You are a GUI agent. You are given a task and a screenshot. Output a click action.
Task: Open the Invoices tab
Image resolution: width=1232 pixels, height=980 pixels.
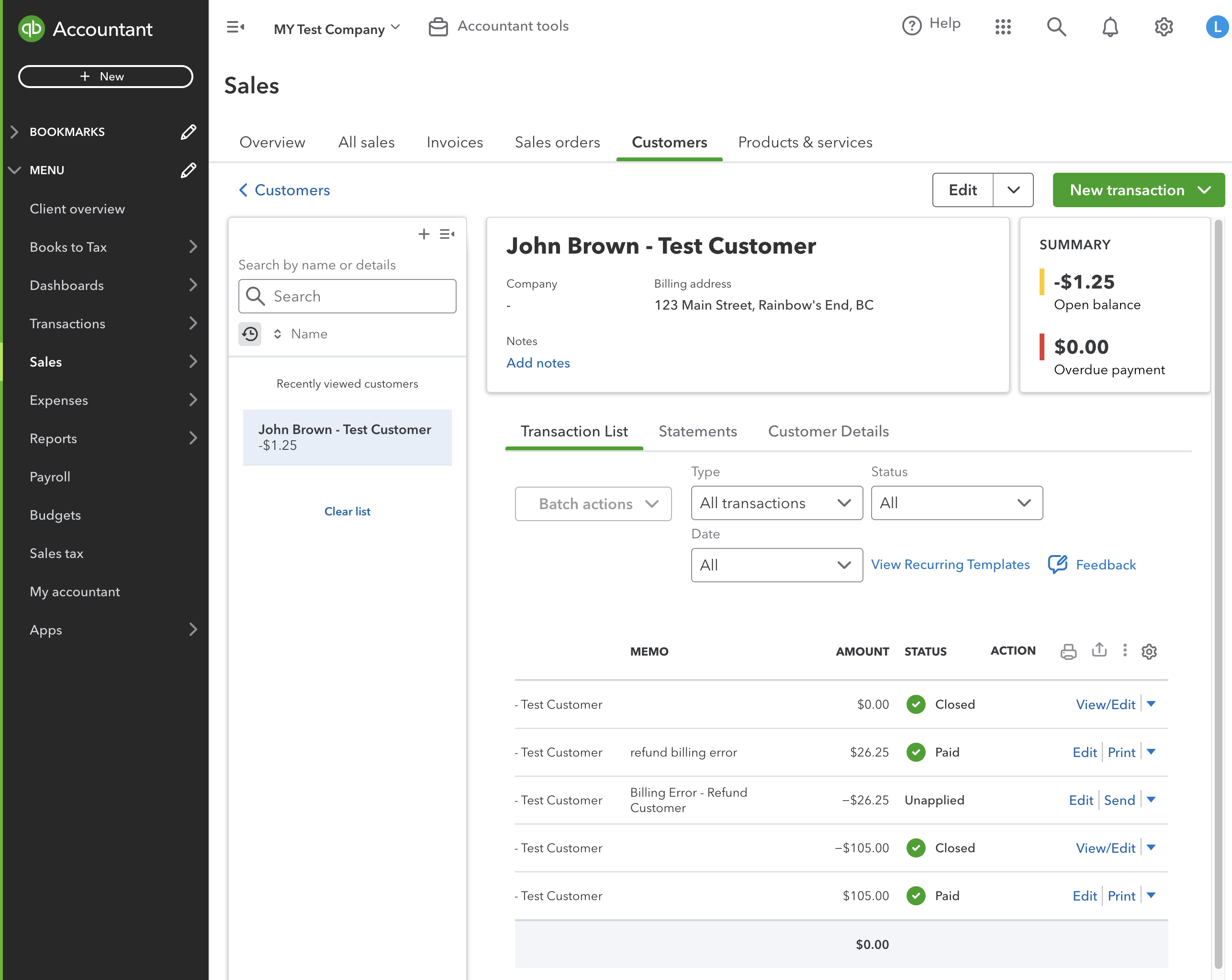455,142
